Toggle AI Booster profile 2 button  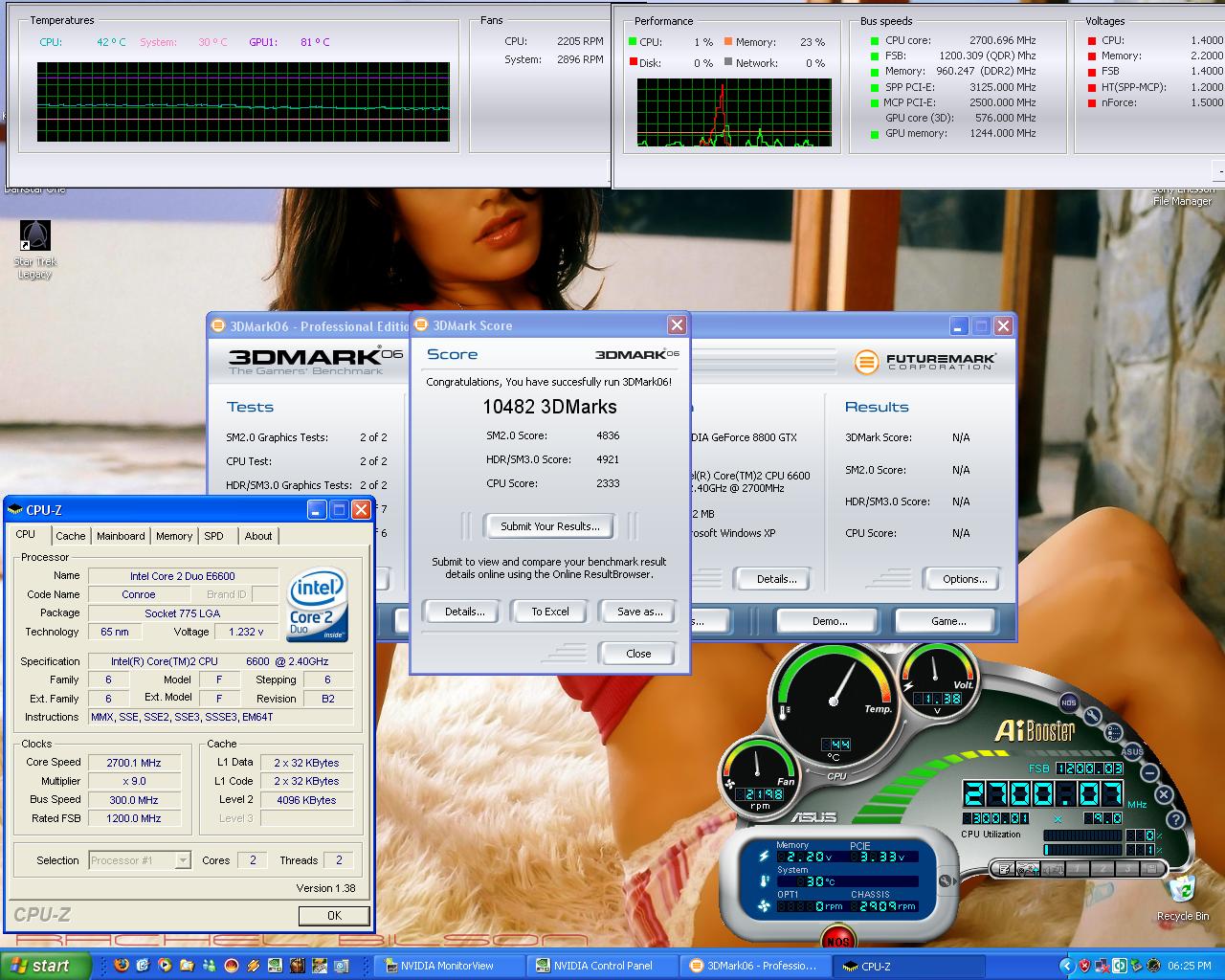1102,869
